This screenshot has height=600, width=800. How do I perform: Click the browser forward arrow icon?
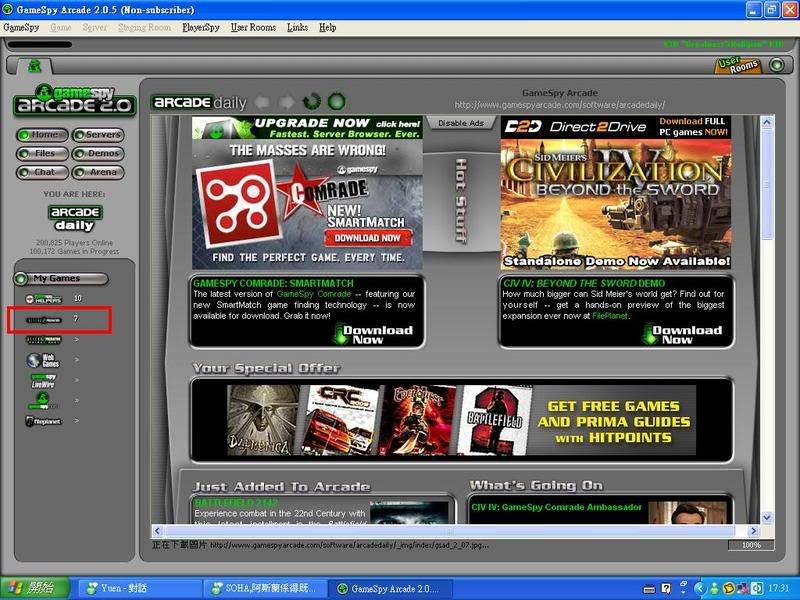coord(287,101)
